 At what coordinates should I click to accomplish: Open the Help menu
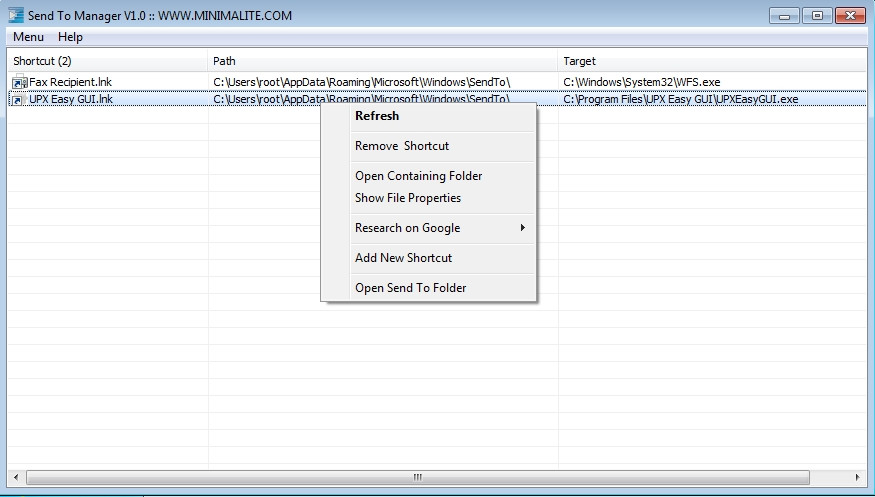click(x=70, y=37)
